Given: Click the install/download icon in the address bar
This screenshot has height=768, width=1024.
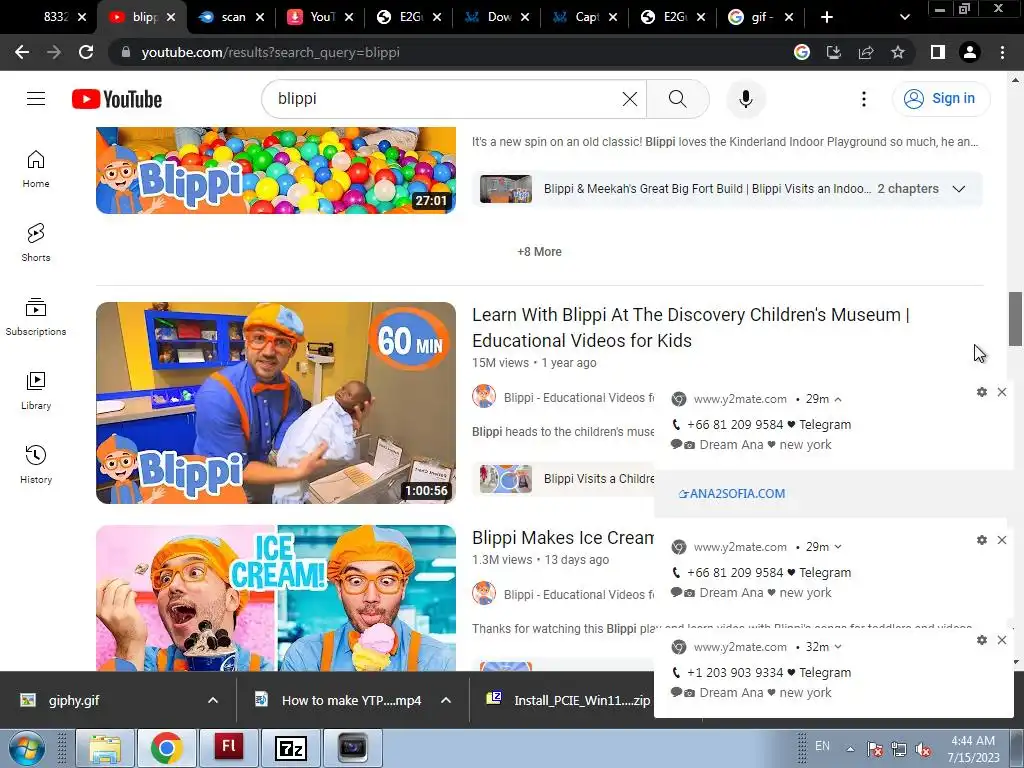Looking at the screenshot, I should [x=834, y=52].
